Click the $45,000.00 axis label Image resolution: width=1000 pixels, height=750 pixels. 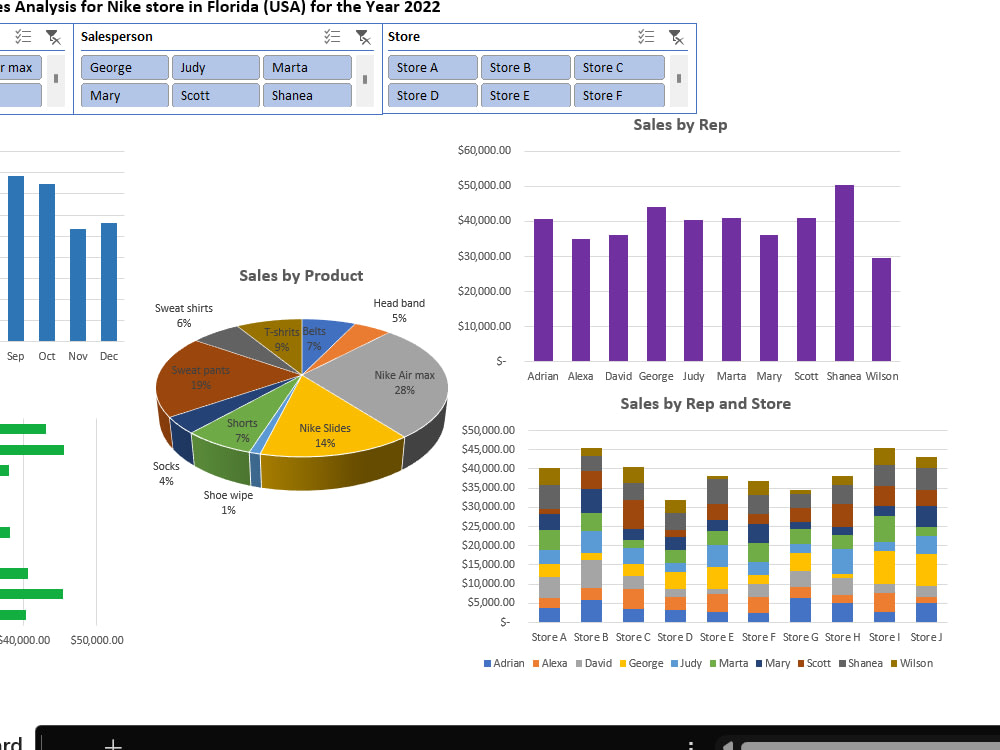(488, 449)
